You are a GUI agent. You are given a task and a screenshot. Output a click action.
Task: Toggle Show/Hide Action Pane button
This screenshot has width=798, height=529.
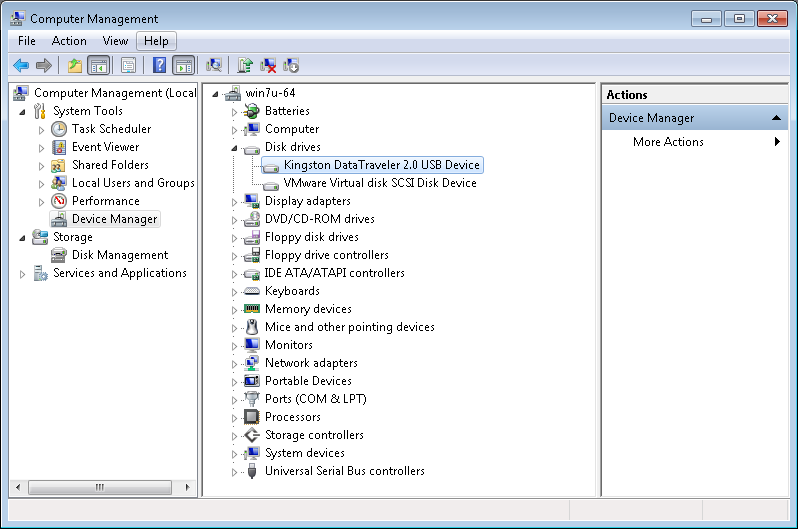tap(183, 65)
